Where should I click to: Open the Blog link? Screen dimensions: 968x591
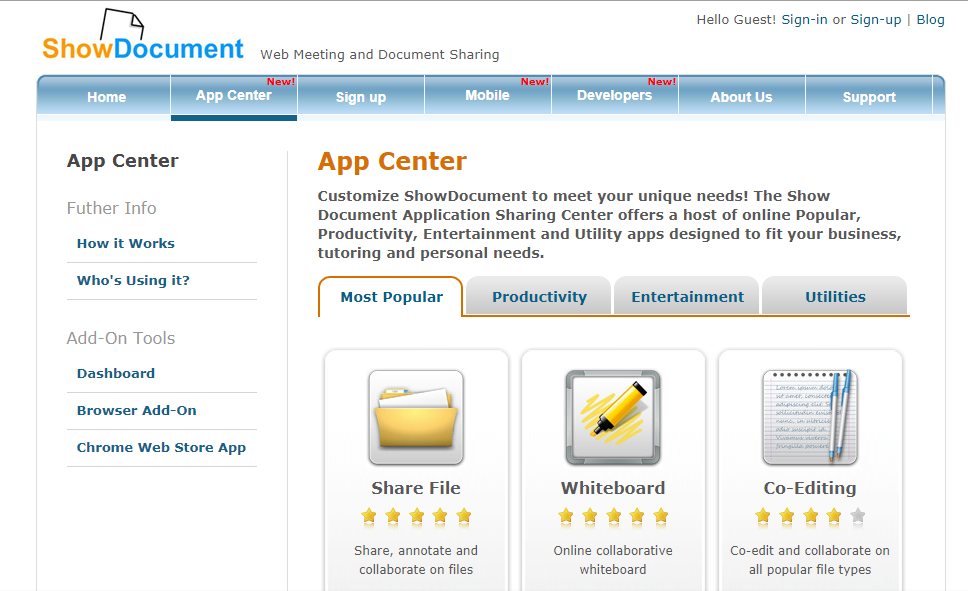pos(930,19)
